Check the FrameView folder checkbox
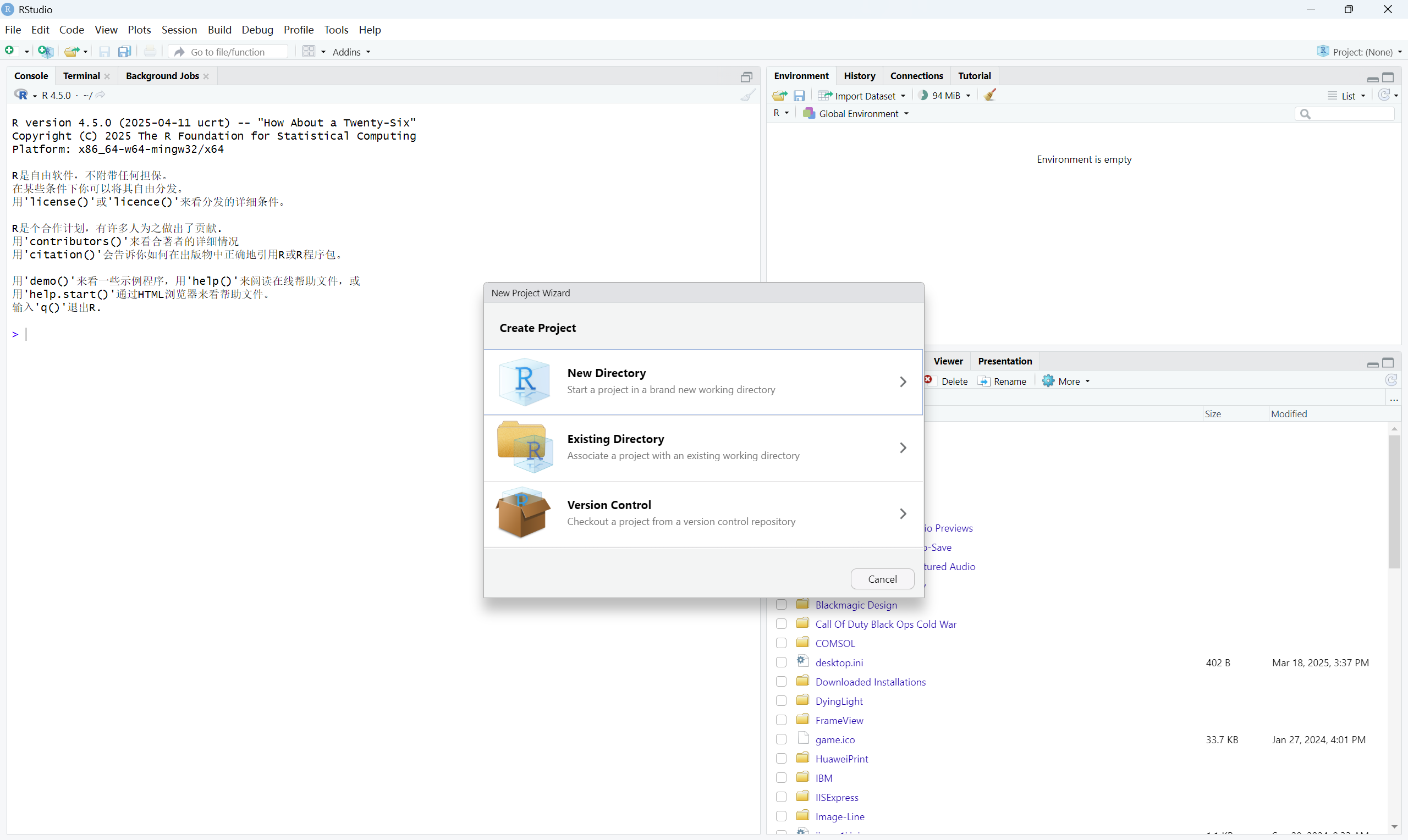Screen dimensions: 1408x840 pos(782,720)
